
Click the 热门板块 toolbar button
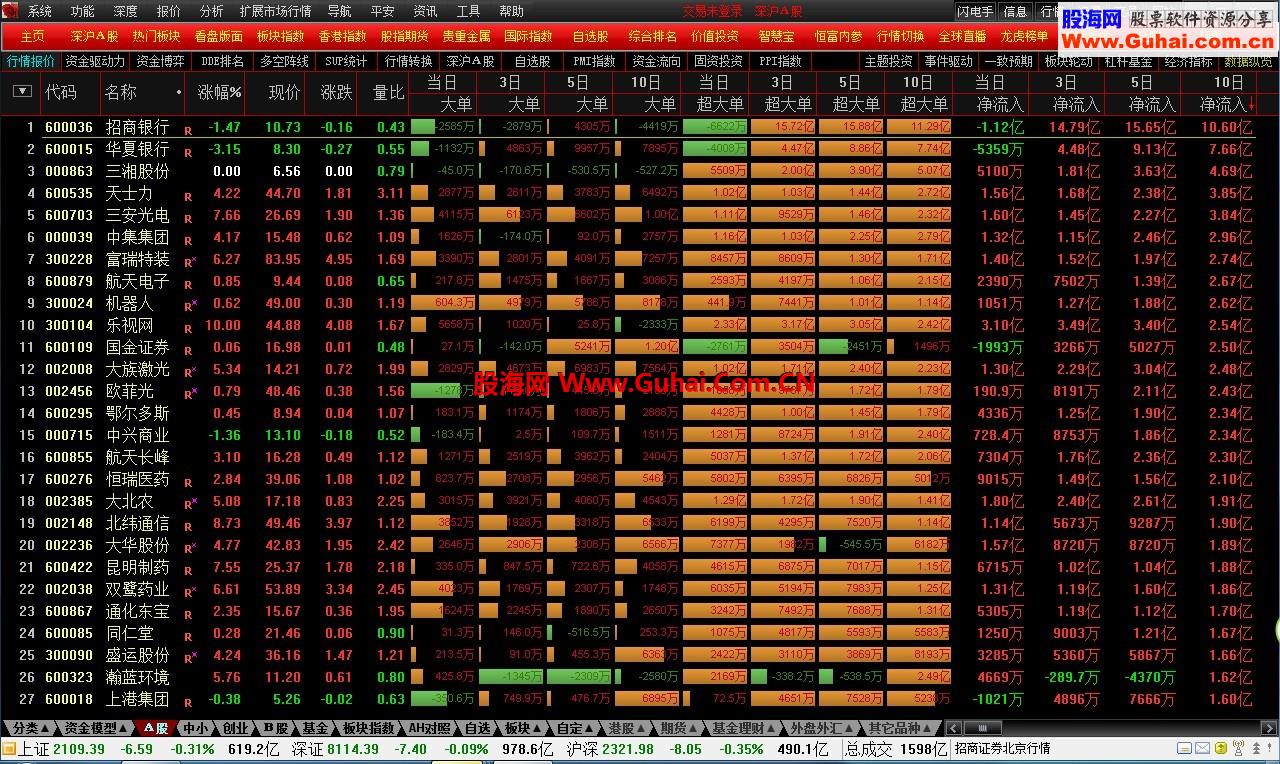tap(157, 37)
